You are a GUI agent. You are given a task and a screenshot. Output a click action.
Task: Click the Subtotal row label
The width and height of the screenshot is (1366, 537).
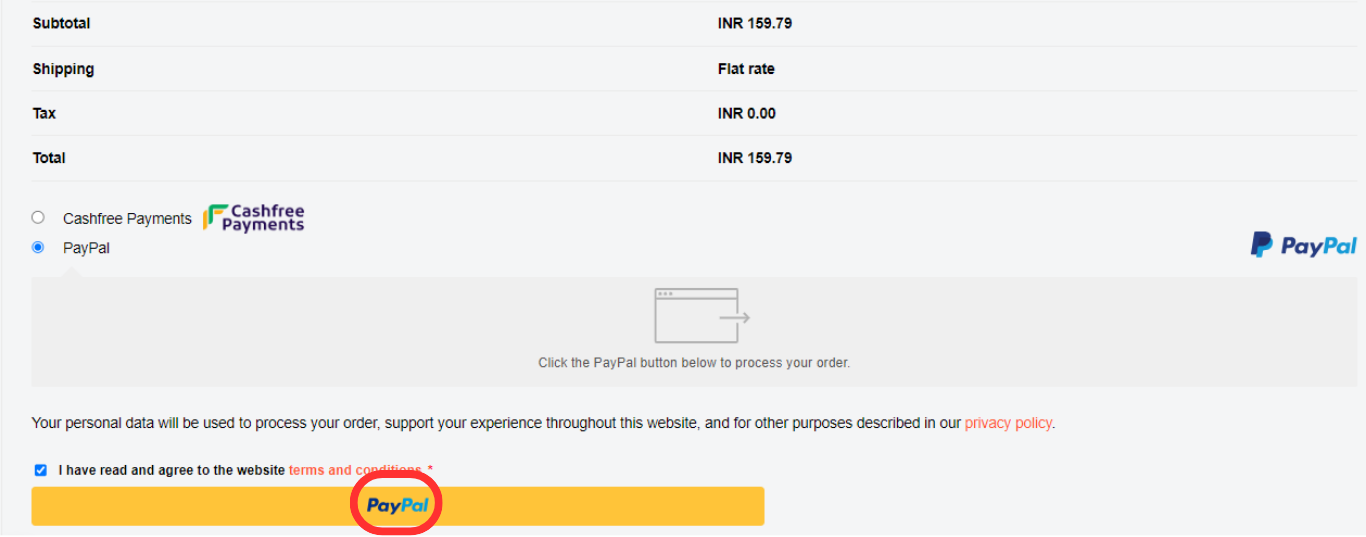[61, 23]
